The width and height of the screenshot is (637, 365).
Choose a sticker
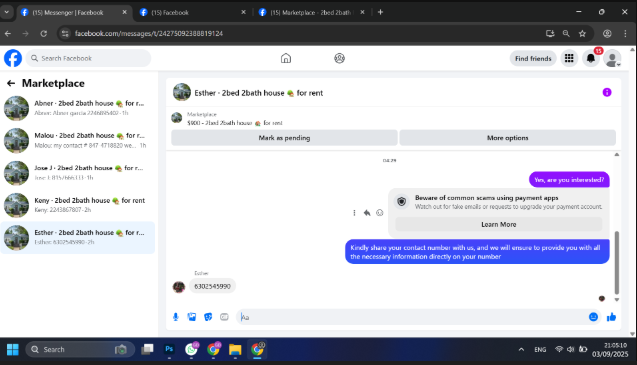click(208, 317)
